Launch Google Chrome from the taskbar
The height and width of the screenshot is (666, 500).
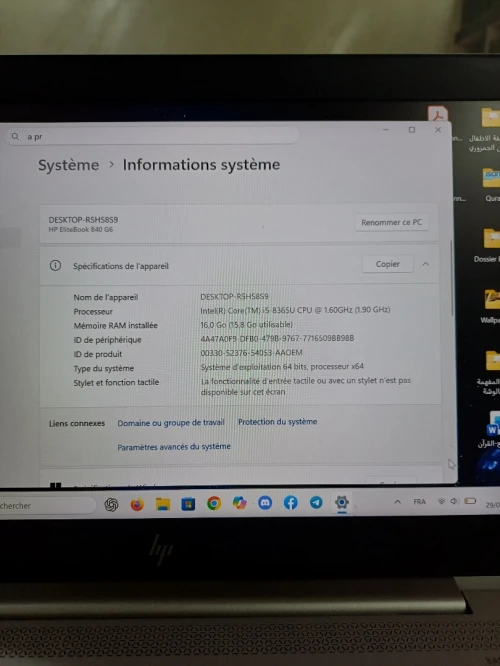pos(214,503)
